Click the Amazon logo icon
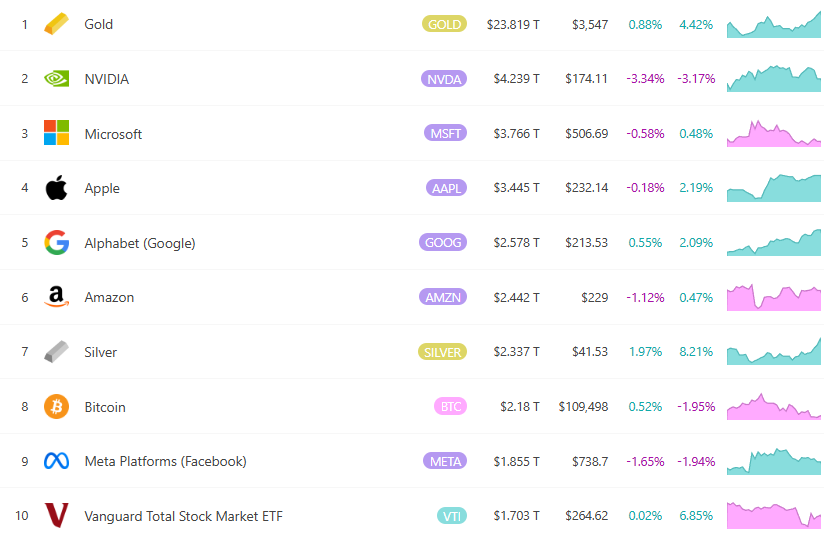828x536 pixels. (56, 297)
